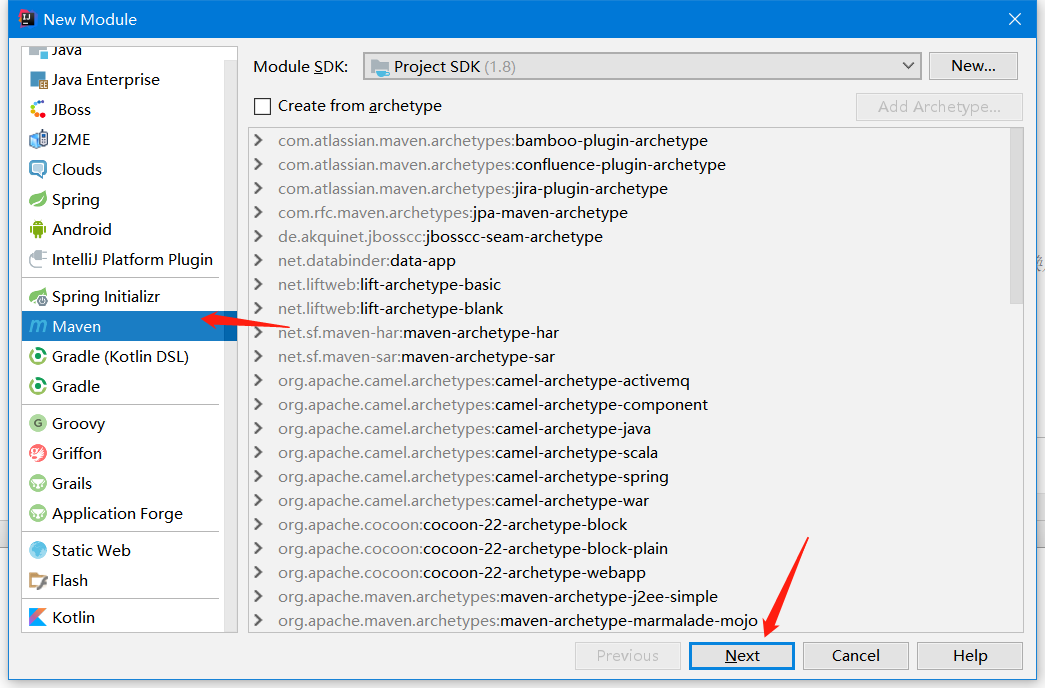Expand bamboo-plugin-archetype entry
1045x688 pixels.
click(x=259, y=141)
